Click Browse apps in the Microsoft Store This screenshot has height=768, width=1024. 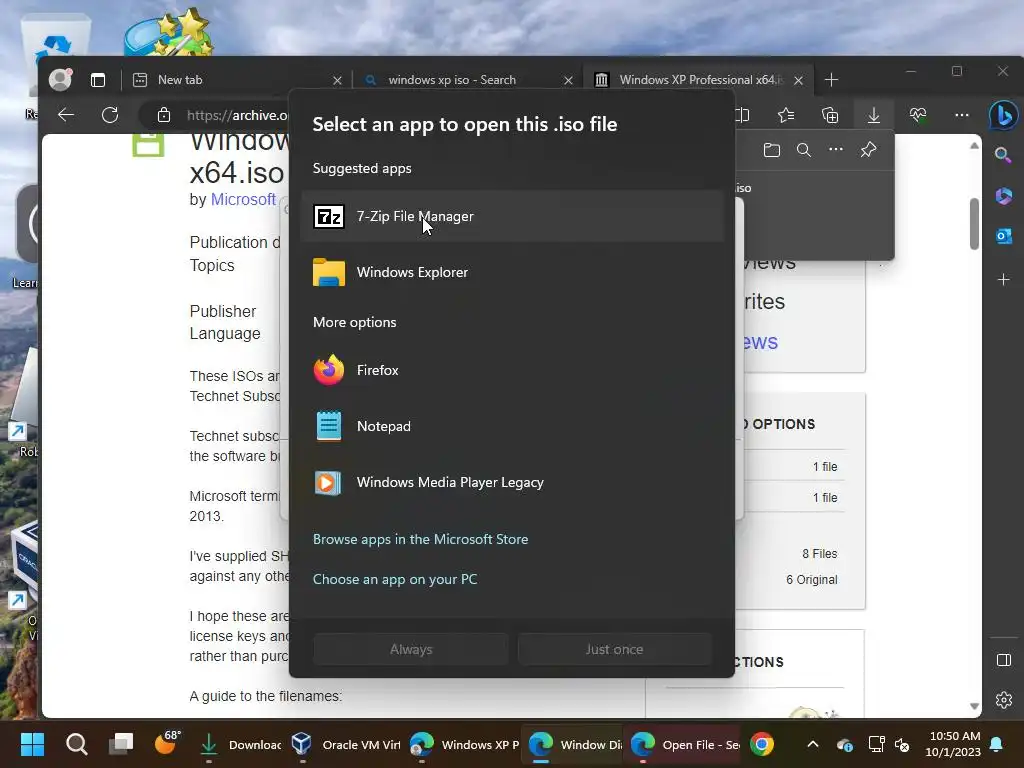click(420, 539)
